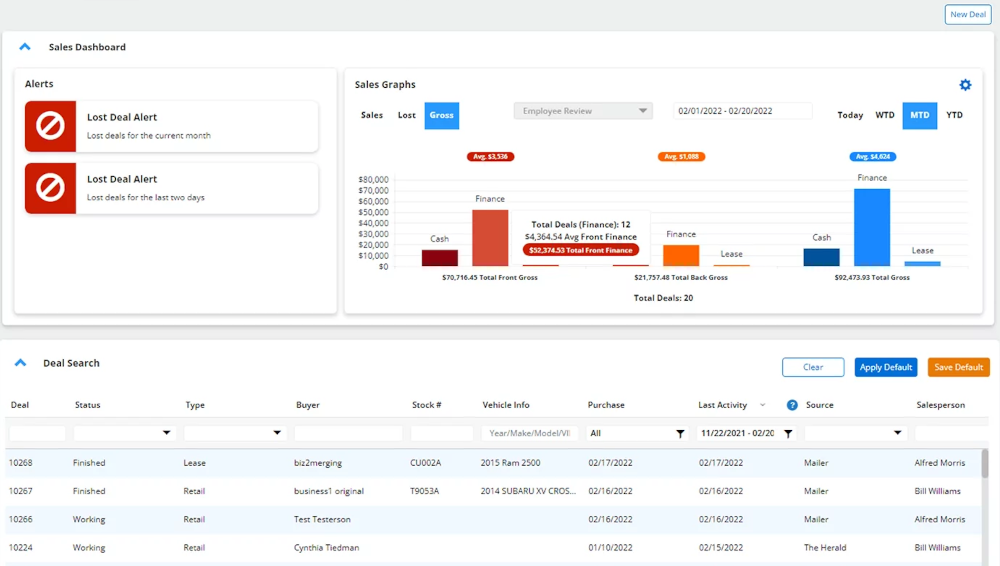Click the first Lost Deal Alert icon

[x=51, y=126]
